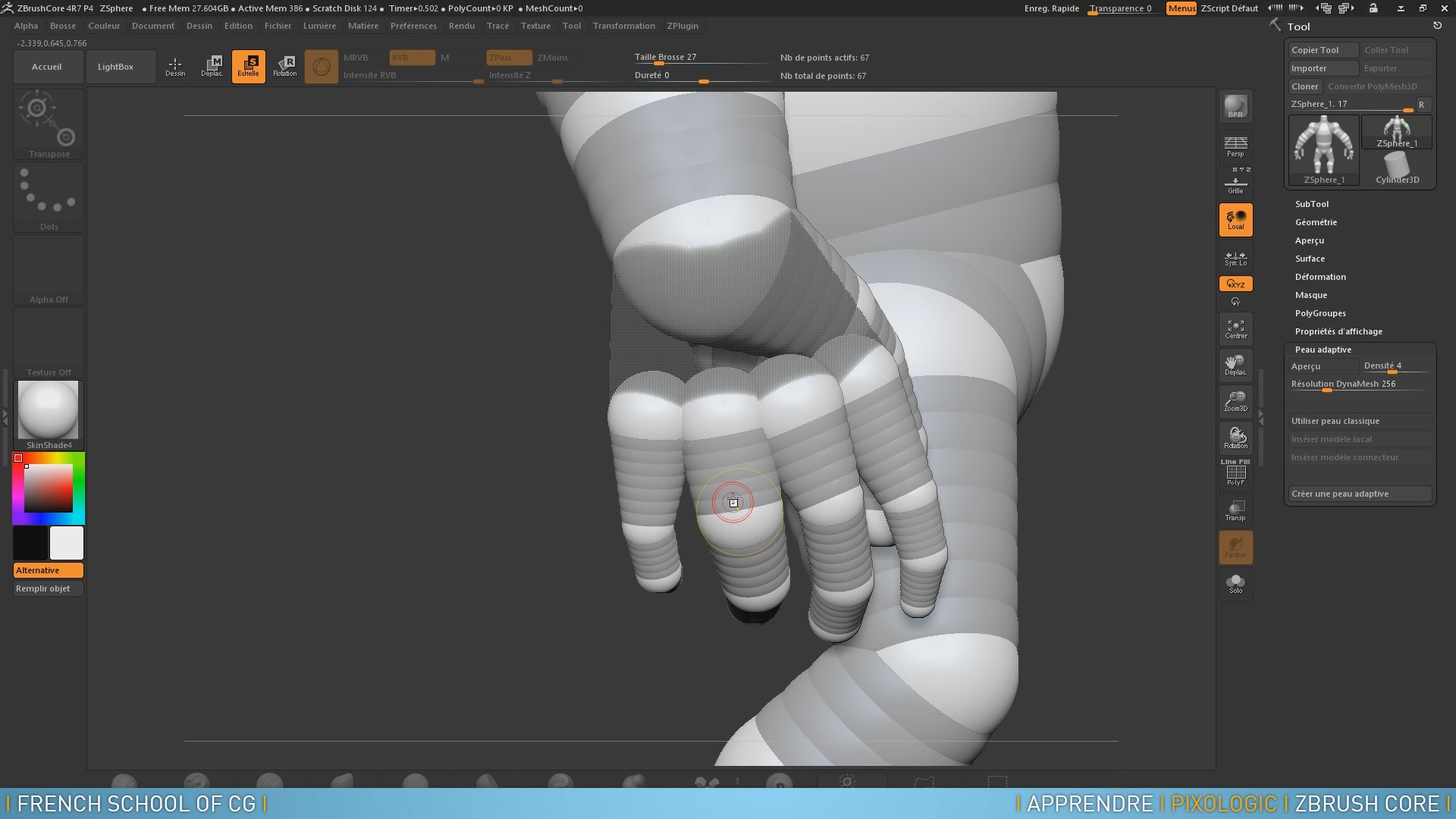1456x819 pixels.
Task: Click the right-shelf Déplac. hand icon
Action: click(1235, 365)
